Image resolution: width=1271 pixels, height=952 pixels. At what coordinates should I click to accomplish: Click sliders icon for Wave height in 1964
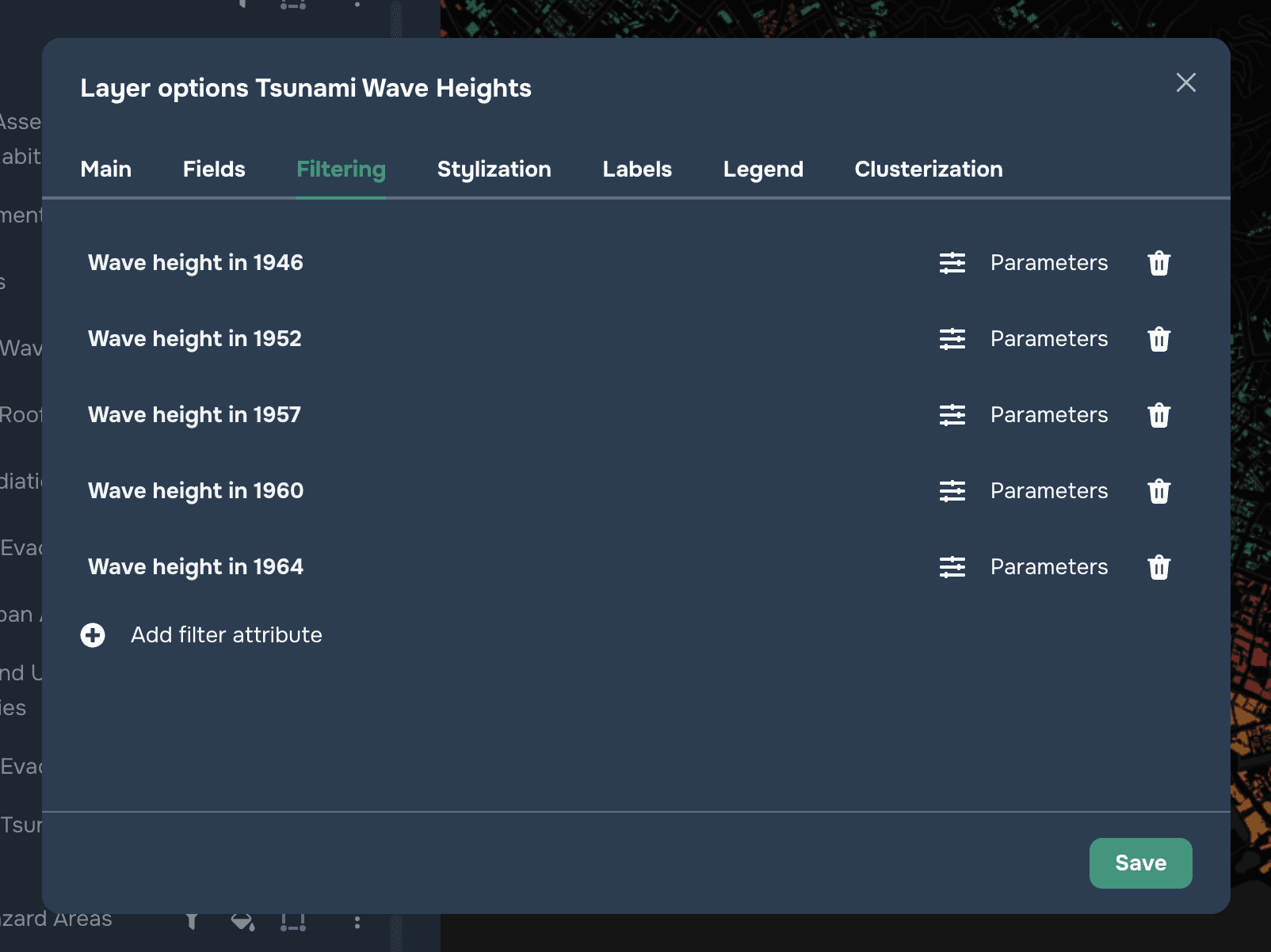tap(952, 567)
